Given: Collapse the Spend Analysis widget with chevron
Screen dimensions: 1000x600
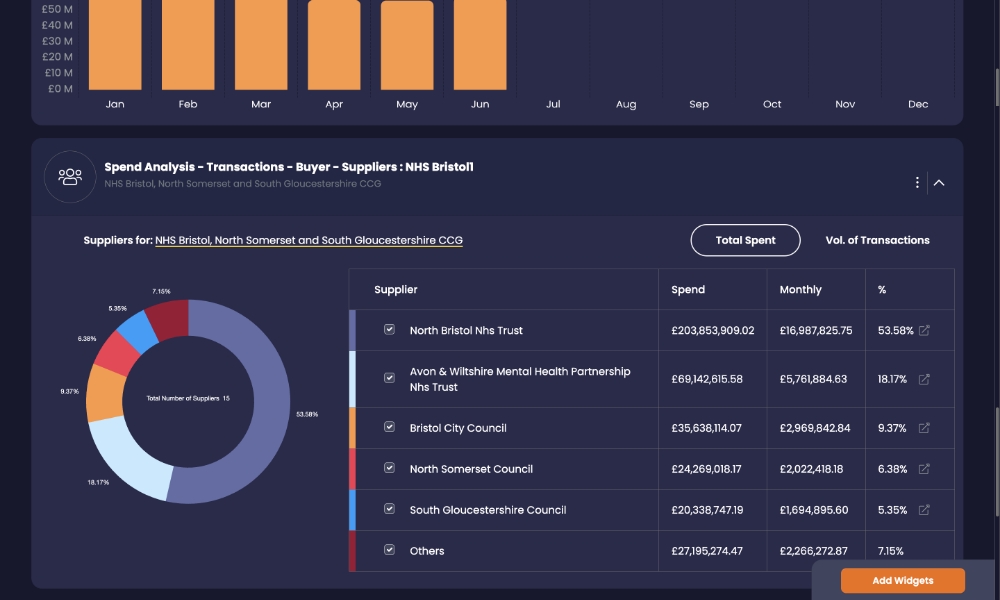Looking at the screenshot, I should point(939,183).
